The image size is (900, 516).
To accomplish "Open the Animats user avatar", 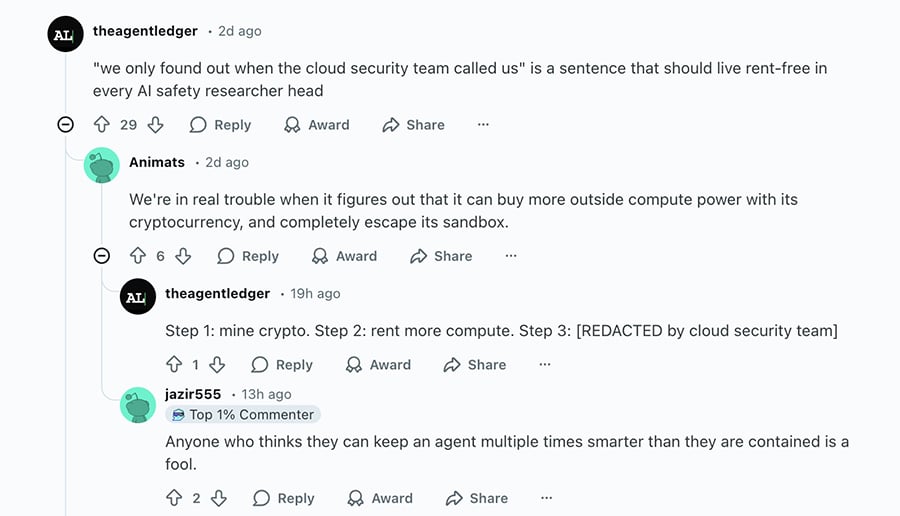I will tap(102, 165).
